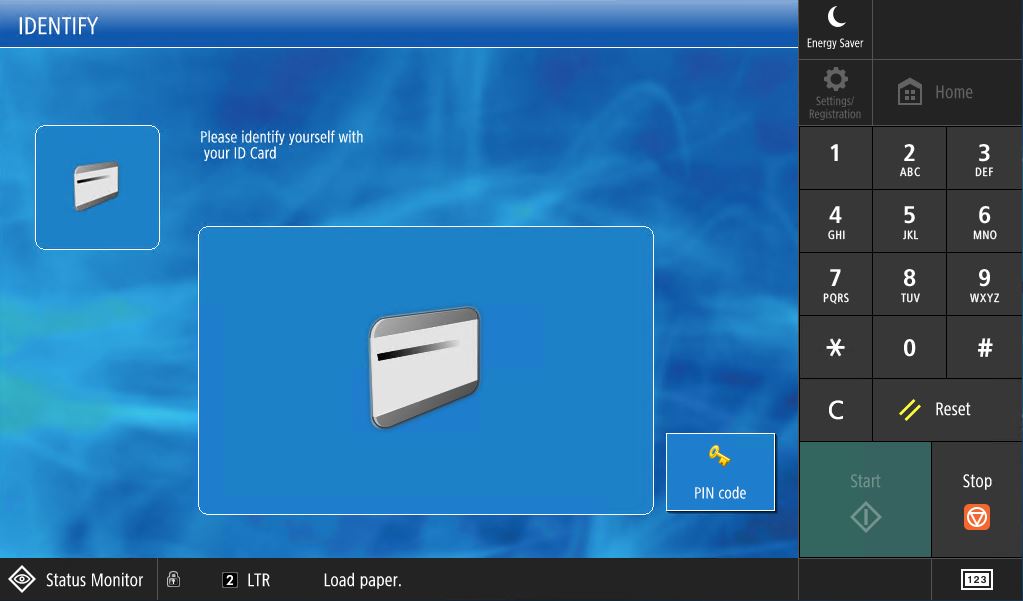Screen dimensions: 1023x601
Task: Click the IDENTIFY title heading
Action: (58, 26)
